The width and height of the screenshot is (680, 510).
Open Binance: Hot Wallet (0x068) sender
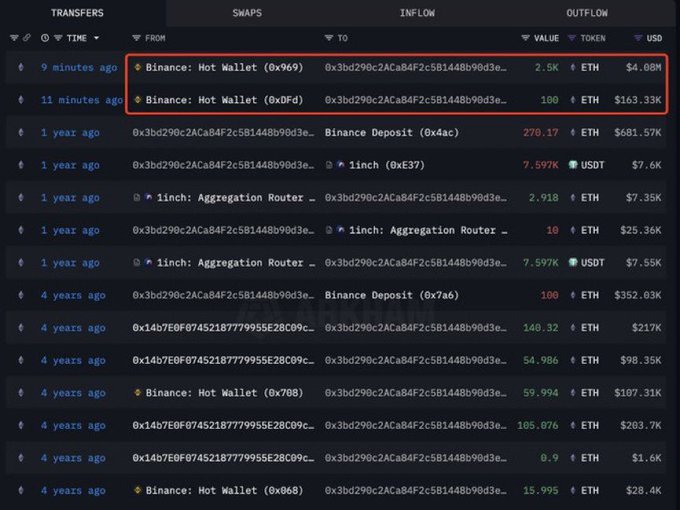tap(224, 490)
